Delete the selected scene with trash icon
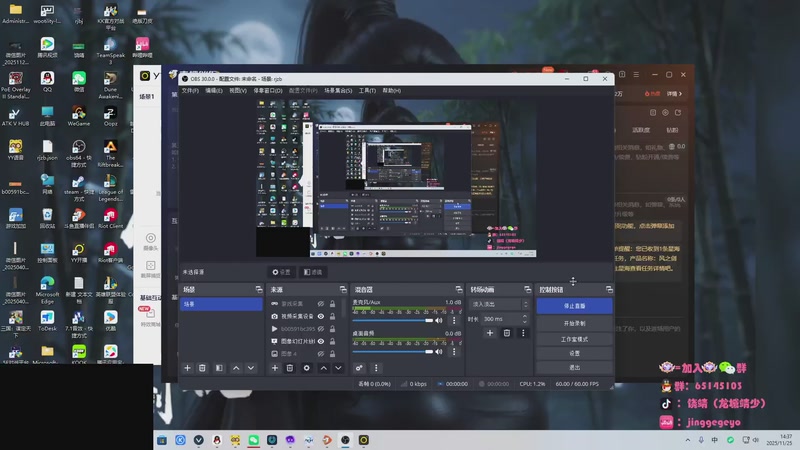The height and width of the screenshot is (450, 800). pos(202,368)
